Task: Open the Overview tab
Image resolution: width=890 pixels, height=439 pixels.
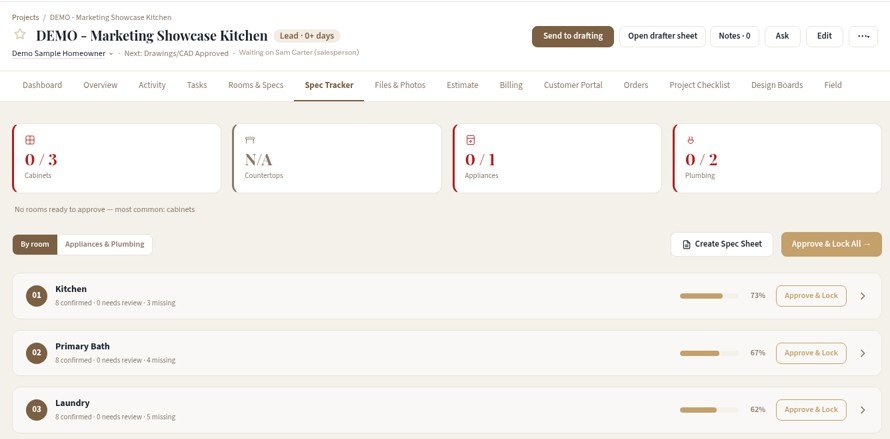Action: point(100,85)
